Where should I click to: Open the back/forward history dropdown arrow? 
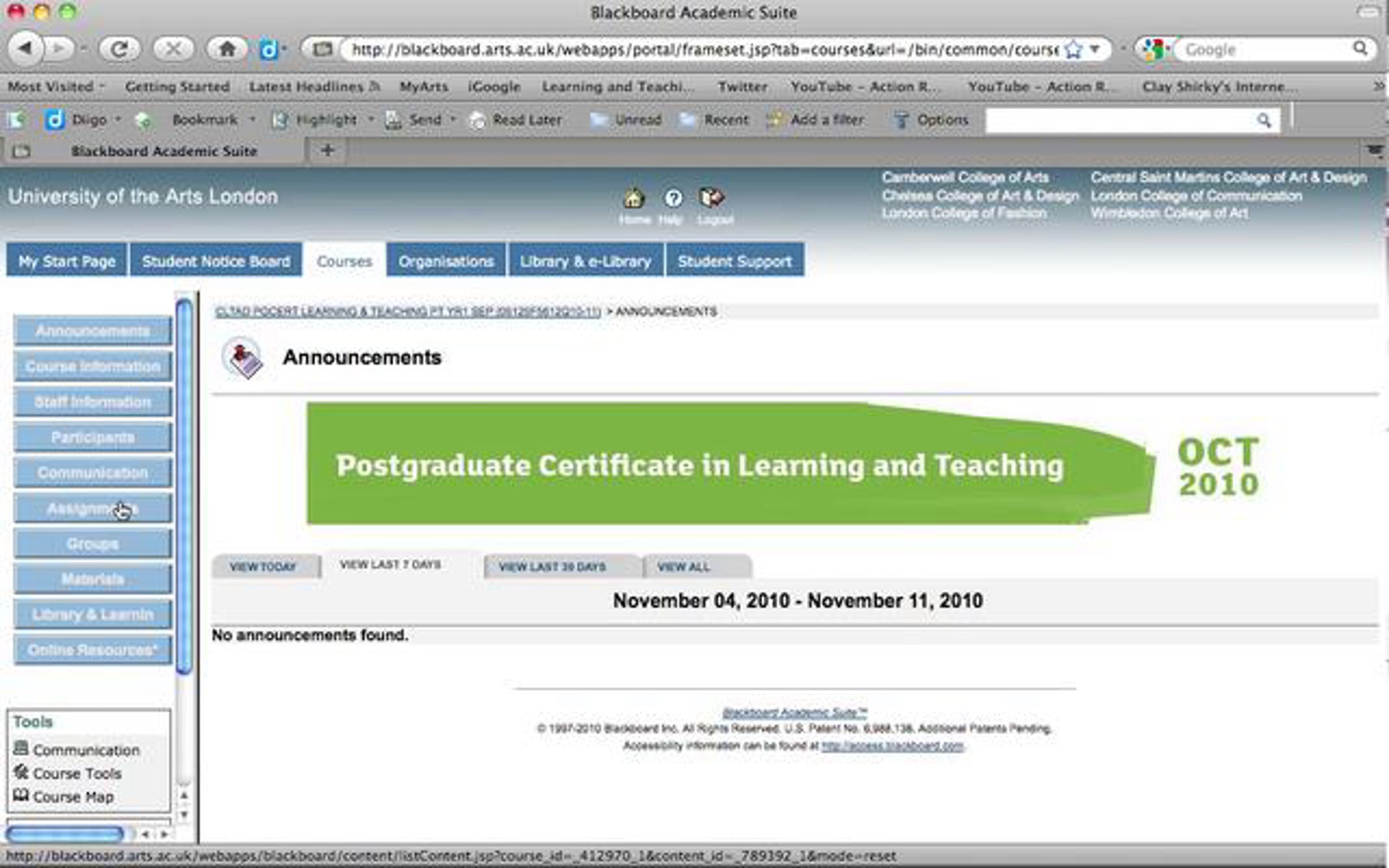(84, 49)
